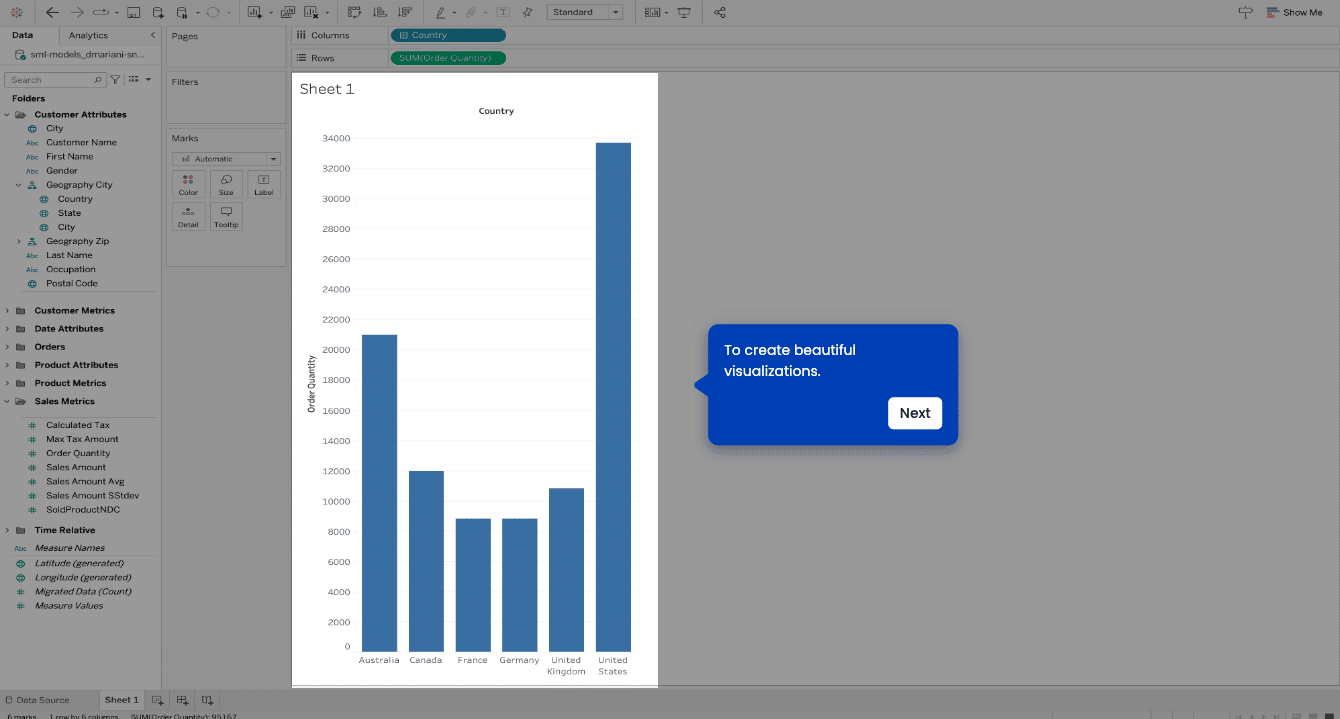The height and width of the screenshot is (719, 1340).
Task: Open the Share workbook icon
Action: tap(720, 12)
